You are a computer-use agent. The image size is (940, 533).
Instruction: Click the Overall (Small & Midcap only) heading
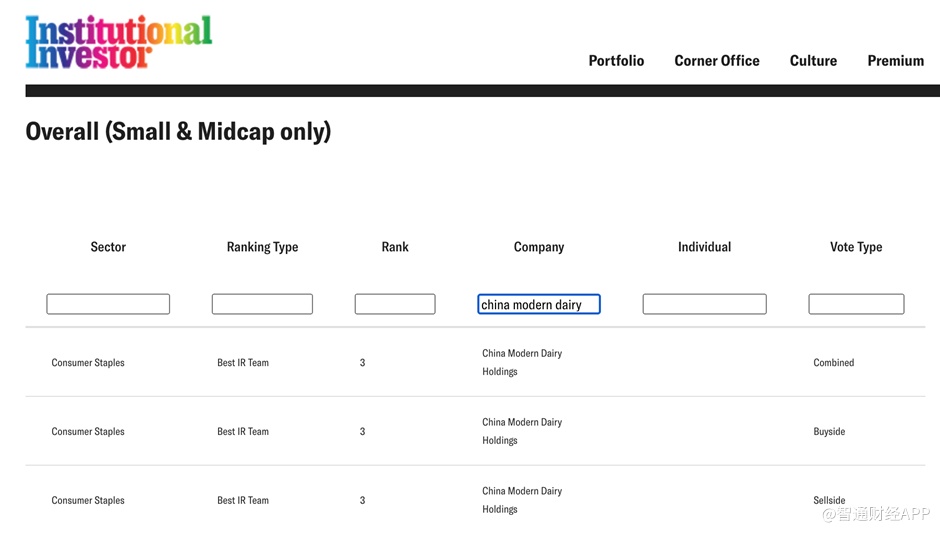point(178,132)
